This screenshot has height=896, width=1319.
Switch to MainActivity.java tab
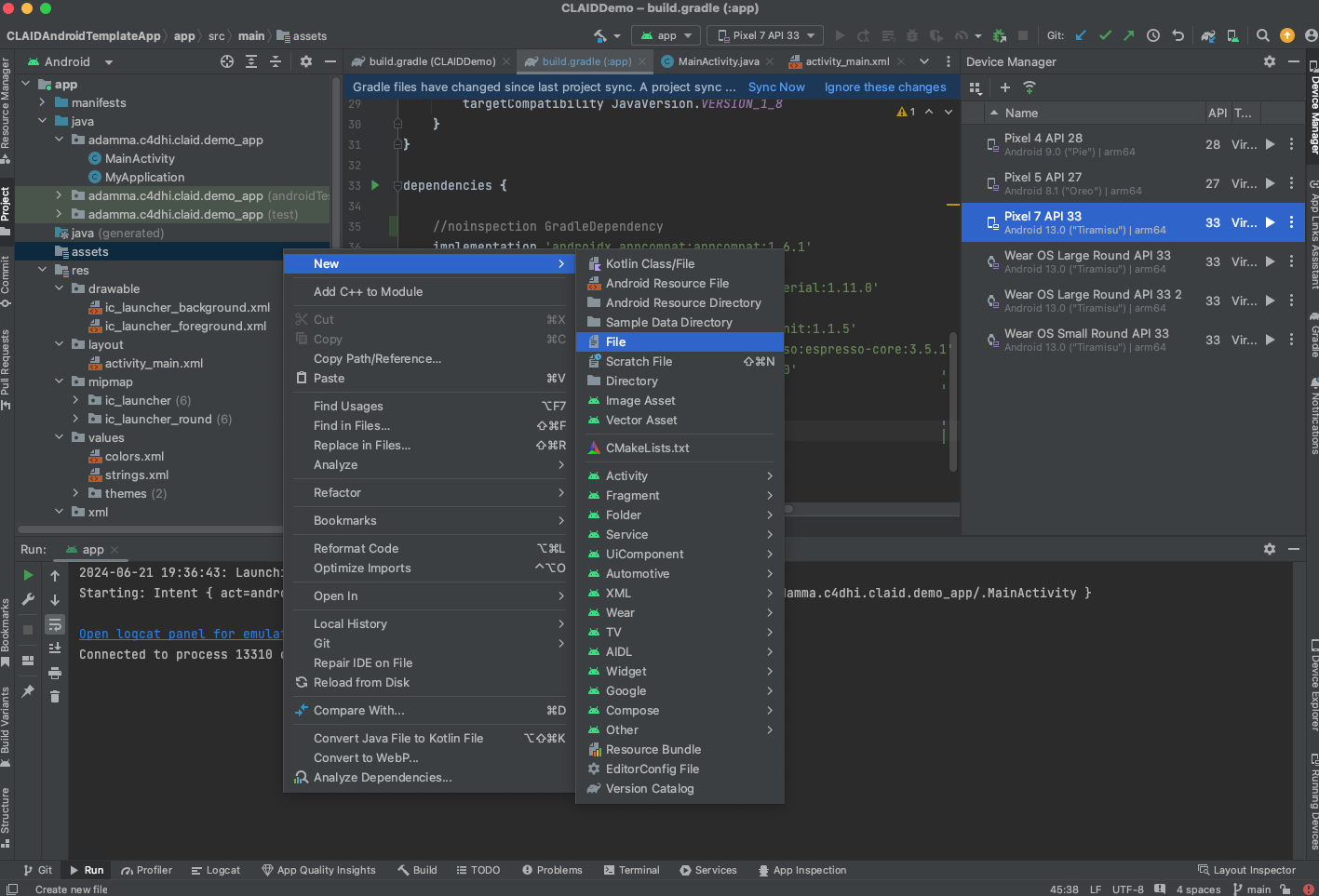[x=718, y=61]
